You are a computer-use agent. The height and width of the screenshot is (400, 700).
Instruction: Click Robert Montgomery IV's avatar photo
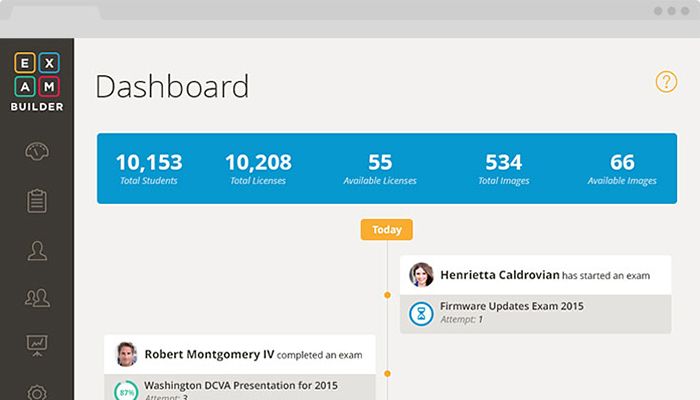(x=126, y=354)
